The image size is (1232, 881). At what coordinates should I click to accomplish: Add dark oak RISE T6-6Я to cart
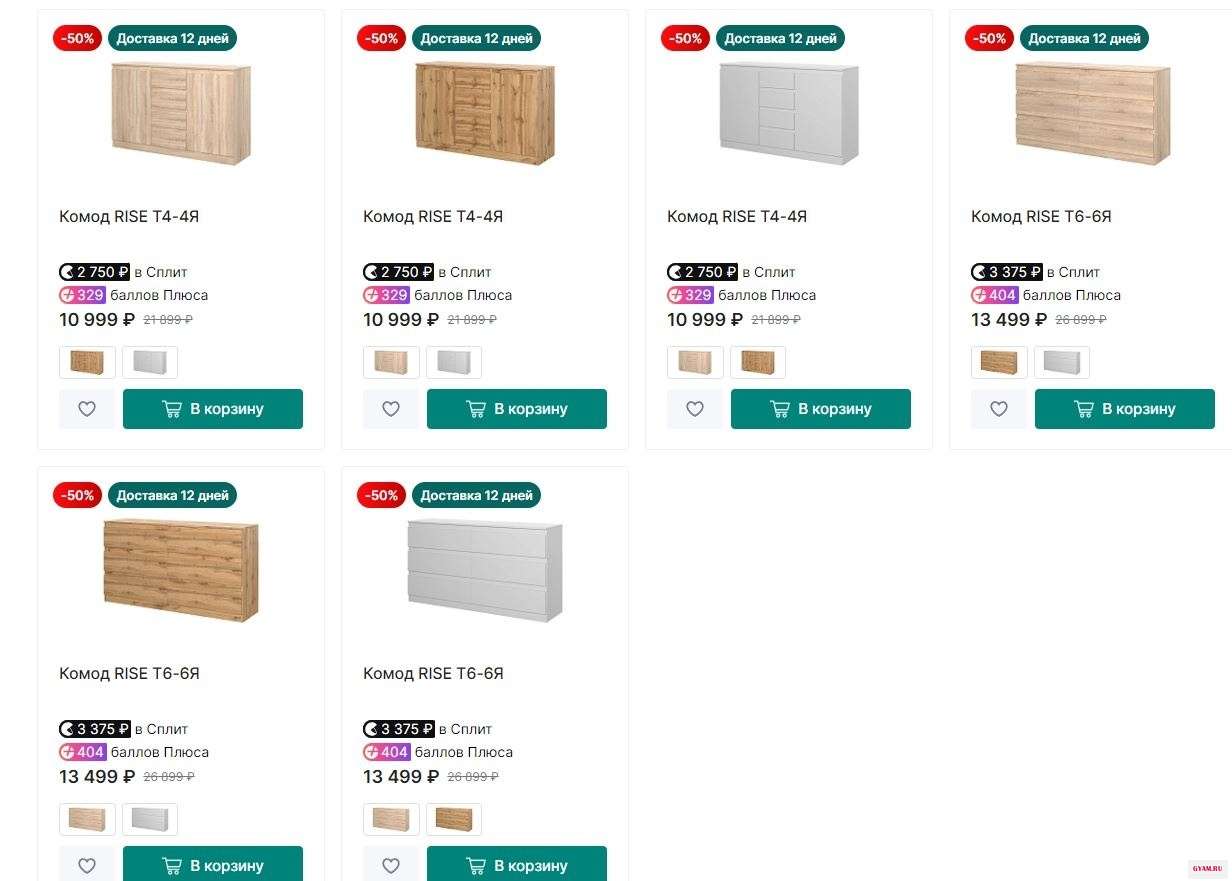tap(213, 865)
